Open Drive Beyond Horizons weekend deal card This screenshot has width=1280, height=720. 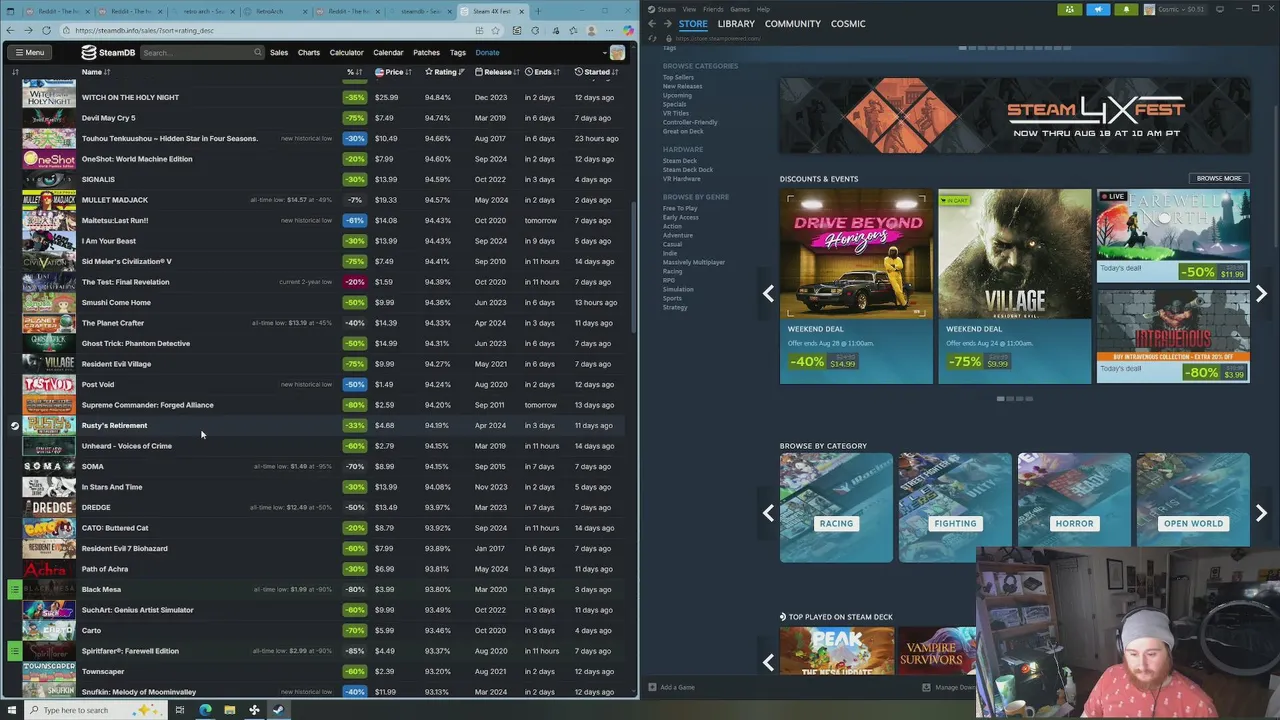click(x=856, y=286)
